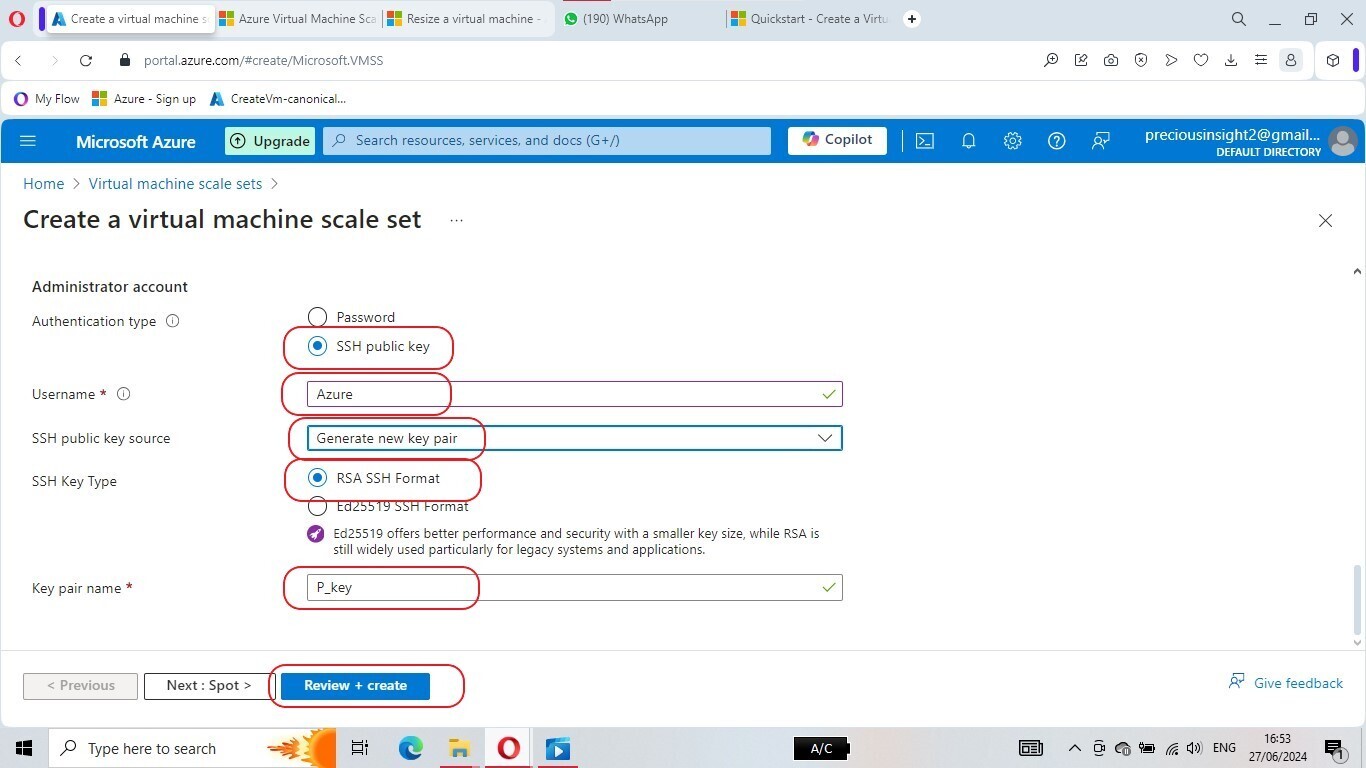Go to Virtual machine scale sets breadcrumb
The height and width of the screenshot is (768, 1366).
click(x=175, y=184)
